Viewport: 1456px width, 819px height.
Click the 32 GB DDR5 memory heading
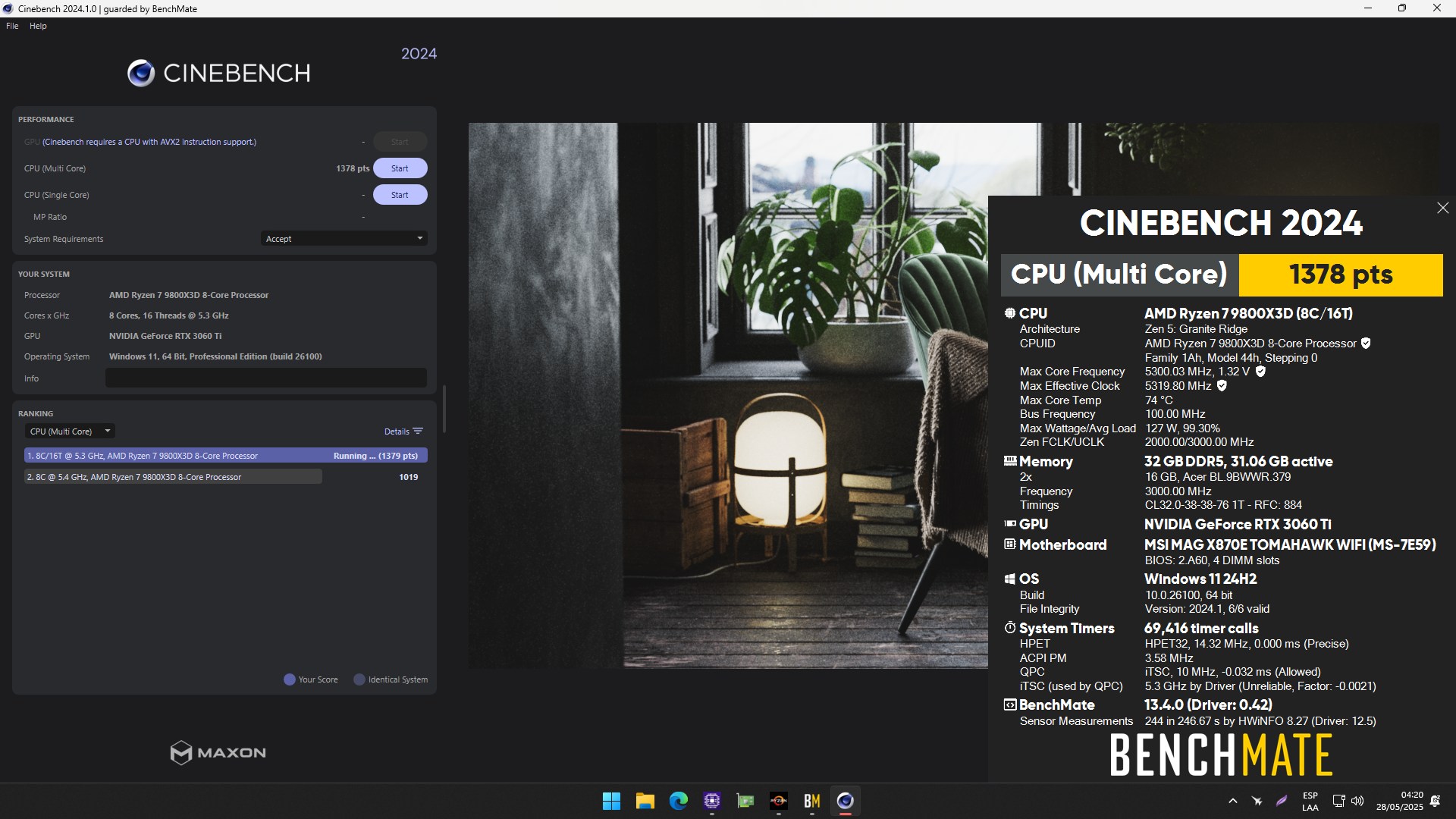pyautogui.click(x=1238, y=461)
